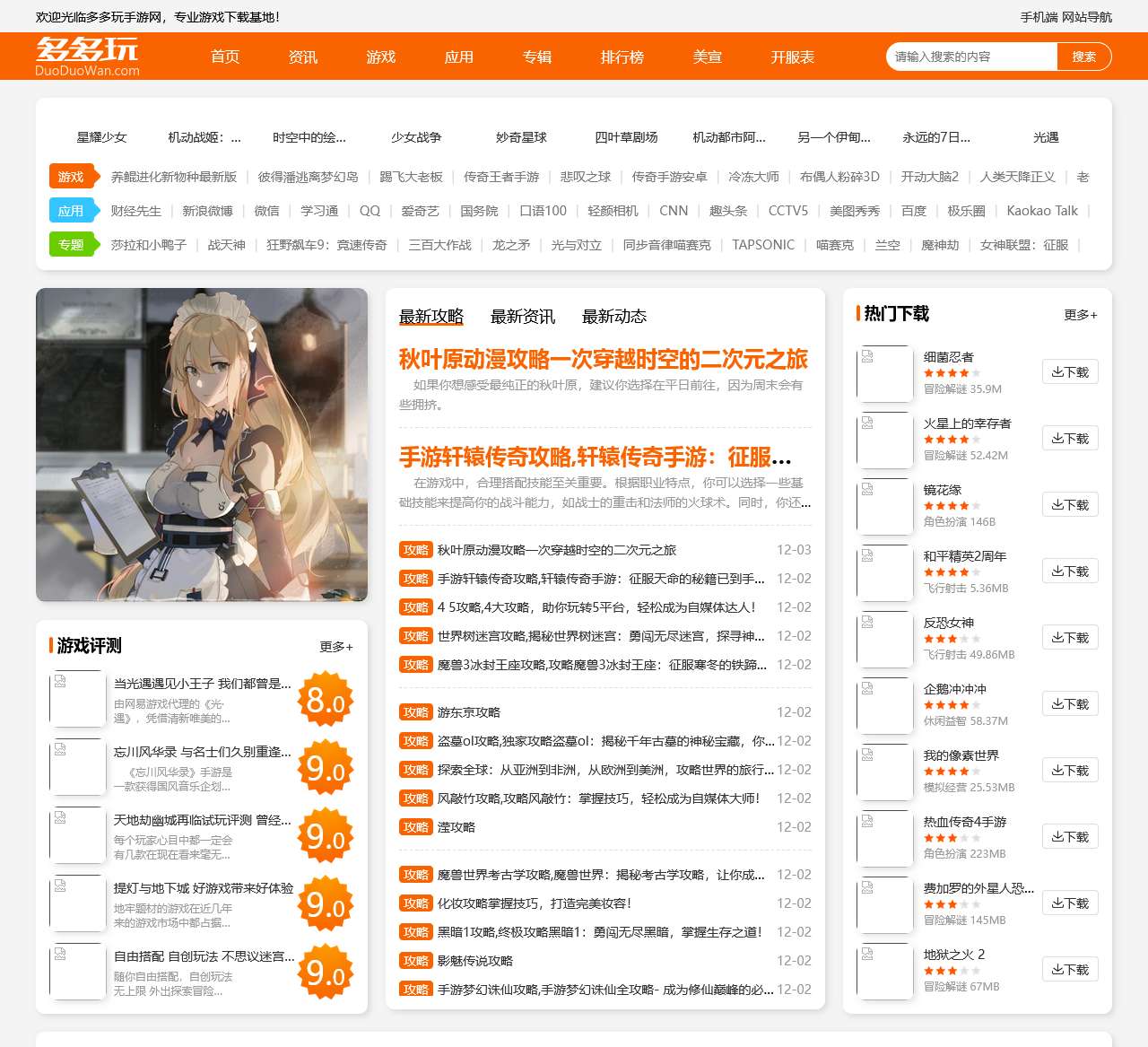The width and height of the screenshot is (1148, 1047).
Task: Click the 8.0 score badge for 光遇 review
Action: click(x=326, y=699)
